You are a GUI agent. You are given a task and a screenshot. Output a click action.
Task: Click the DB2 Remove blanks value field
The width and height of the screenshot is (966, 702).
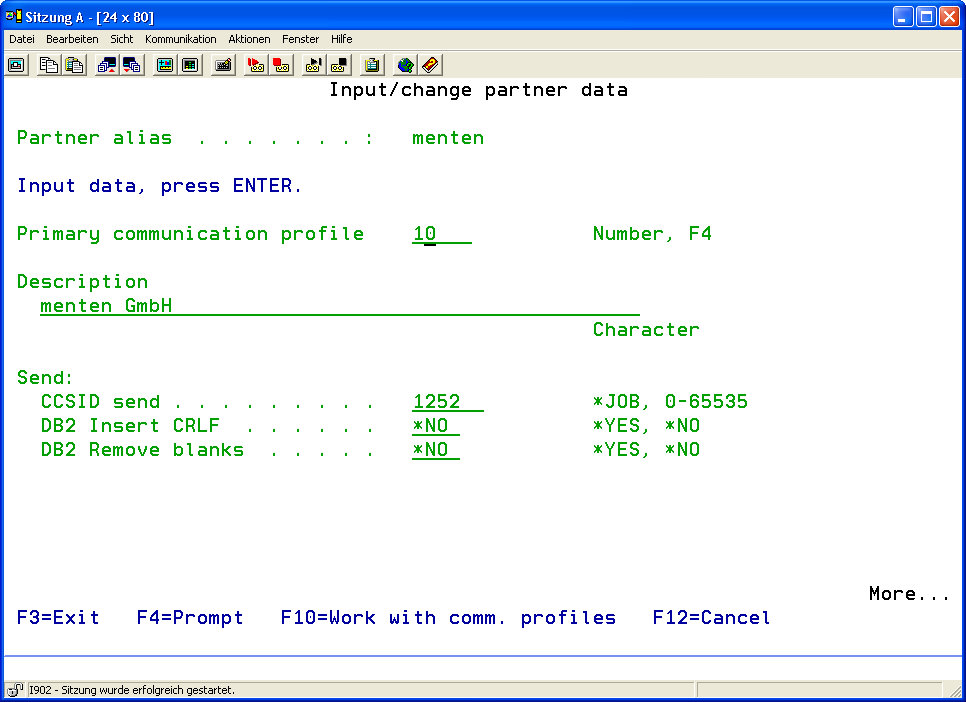pos(435,450)
